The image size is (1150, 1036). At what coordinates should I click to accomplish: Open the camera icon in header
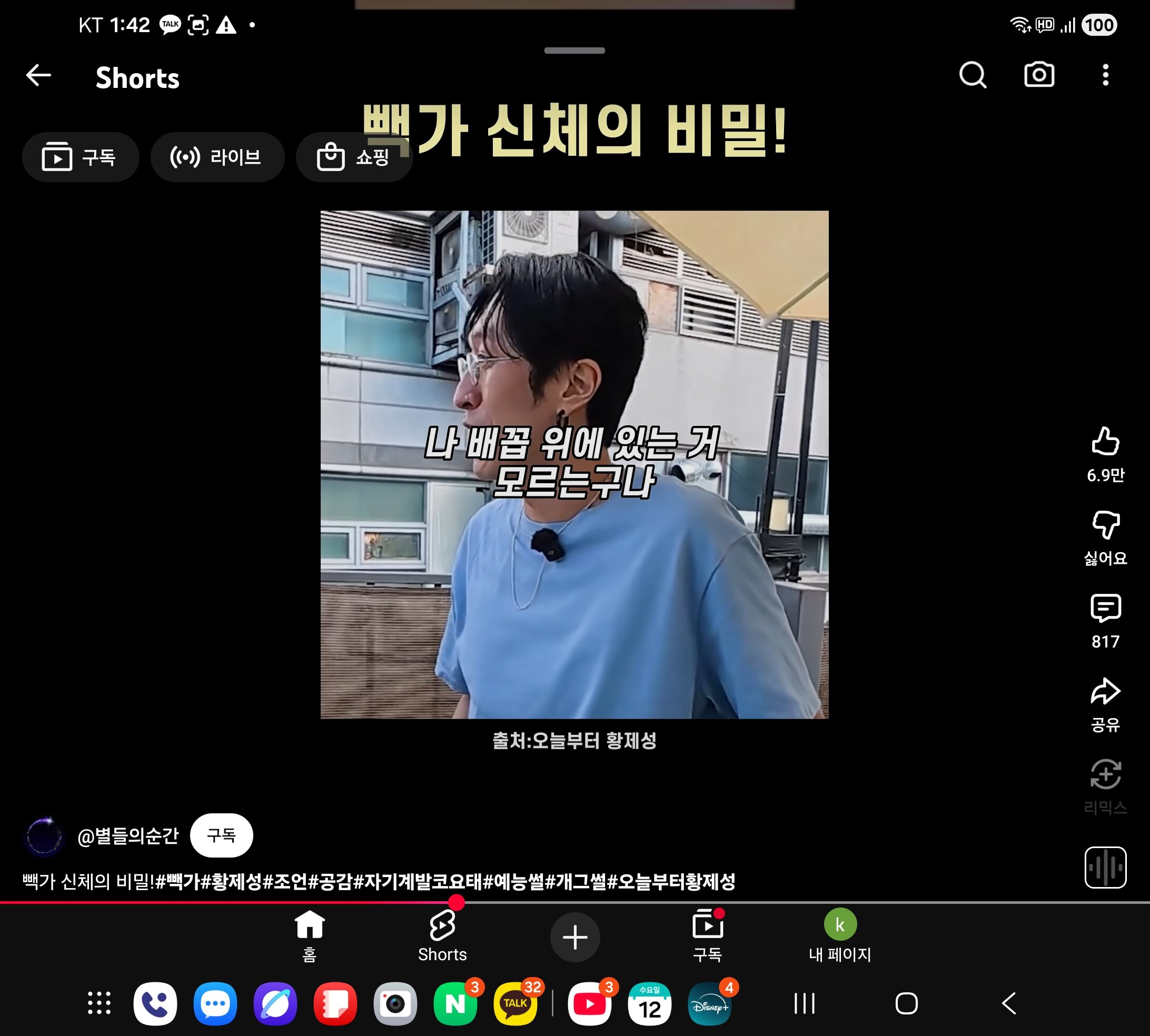pos(1039,75)
